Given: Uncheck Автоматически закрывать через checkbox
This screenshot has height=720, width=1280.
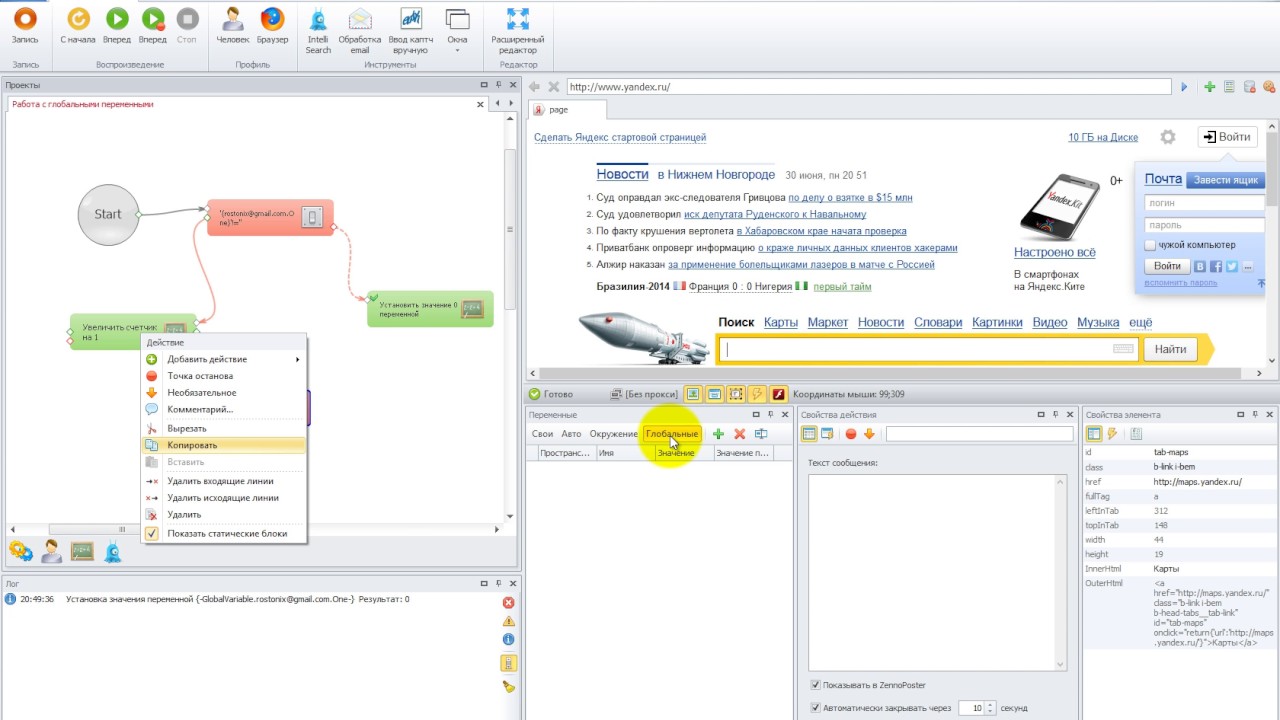Looking at the screenshot, I should coord(815,708).
